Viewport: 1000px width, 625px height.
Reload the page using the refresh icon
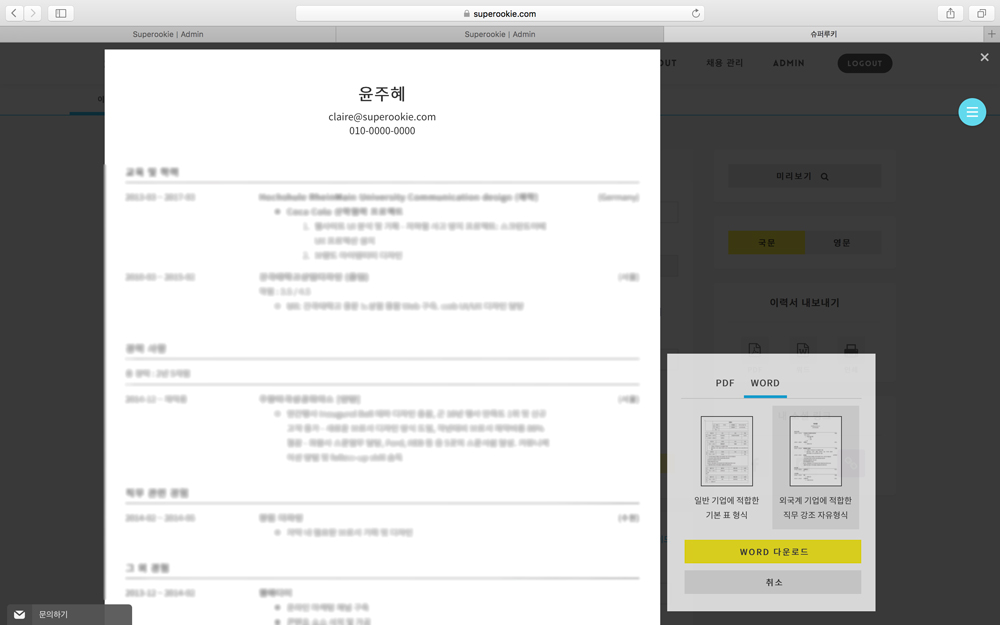tap(696, 13)
